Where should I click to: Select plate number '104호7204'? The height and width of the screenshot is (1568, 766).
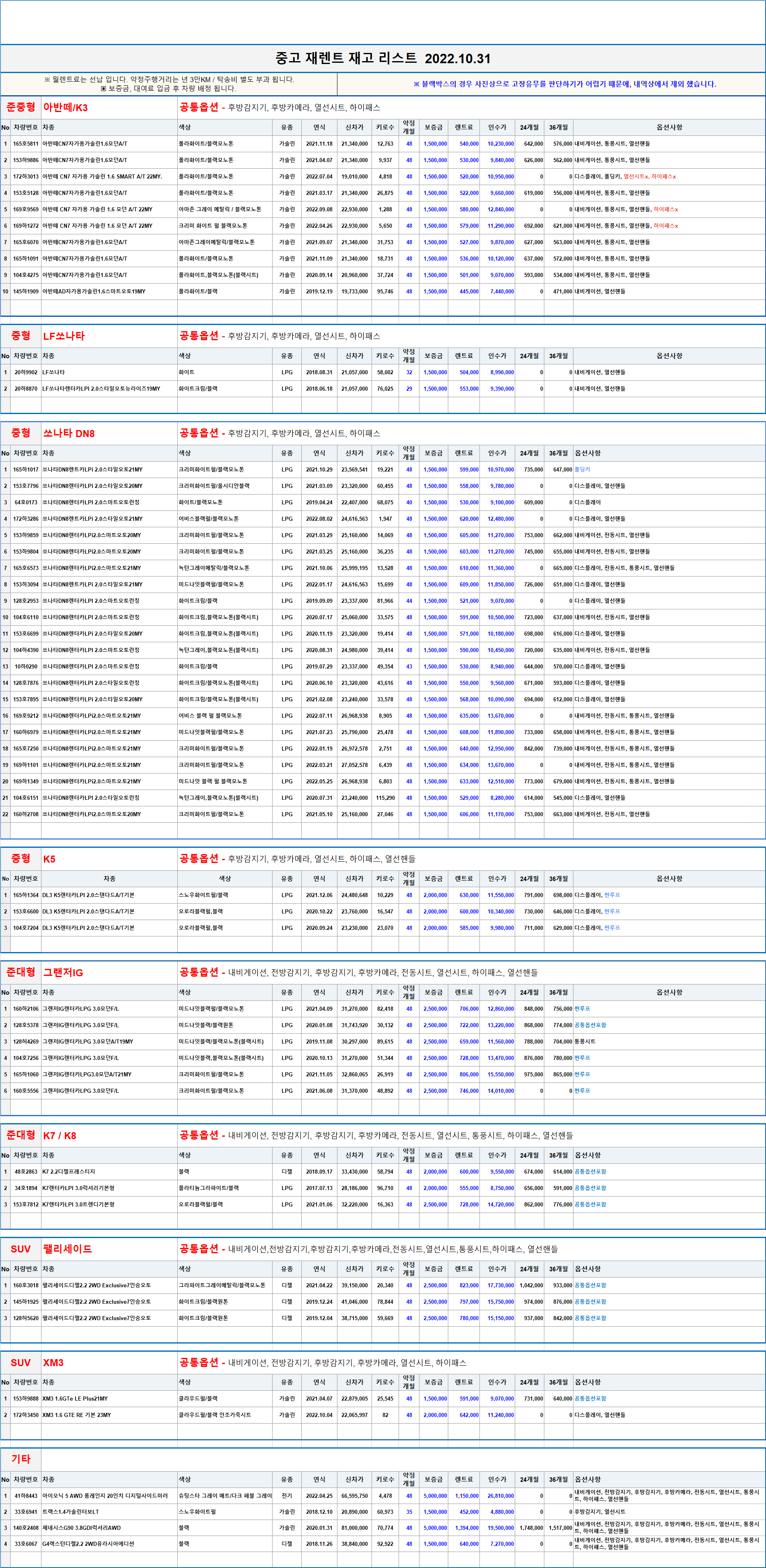[25, 928]
